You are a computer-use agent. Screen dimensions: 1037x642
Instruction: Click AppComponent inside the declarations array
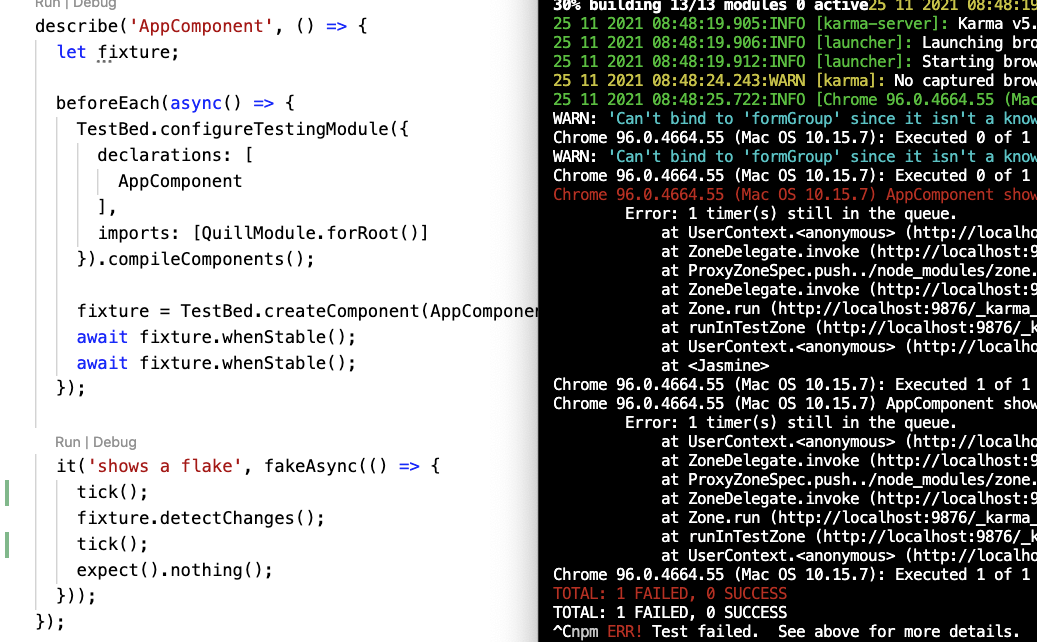click(x=180, y=181)
